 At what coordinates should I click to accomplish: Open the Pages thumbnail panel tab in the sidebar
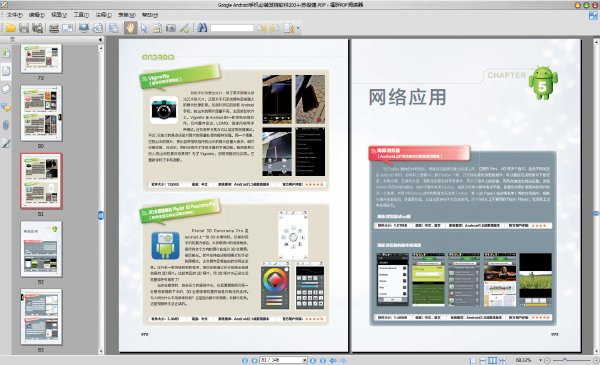(x=6, y=70)
